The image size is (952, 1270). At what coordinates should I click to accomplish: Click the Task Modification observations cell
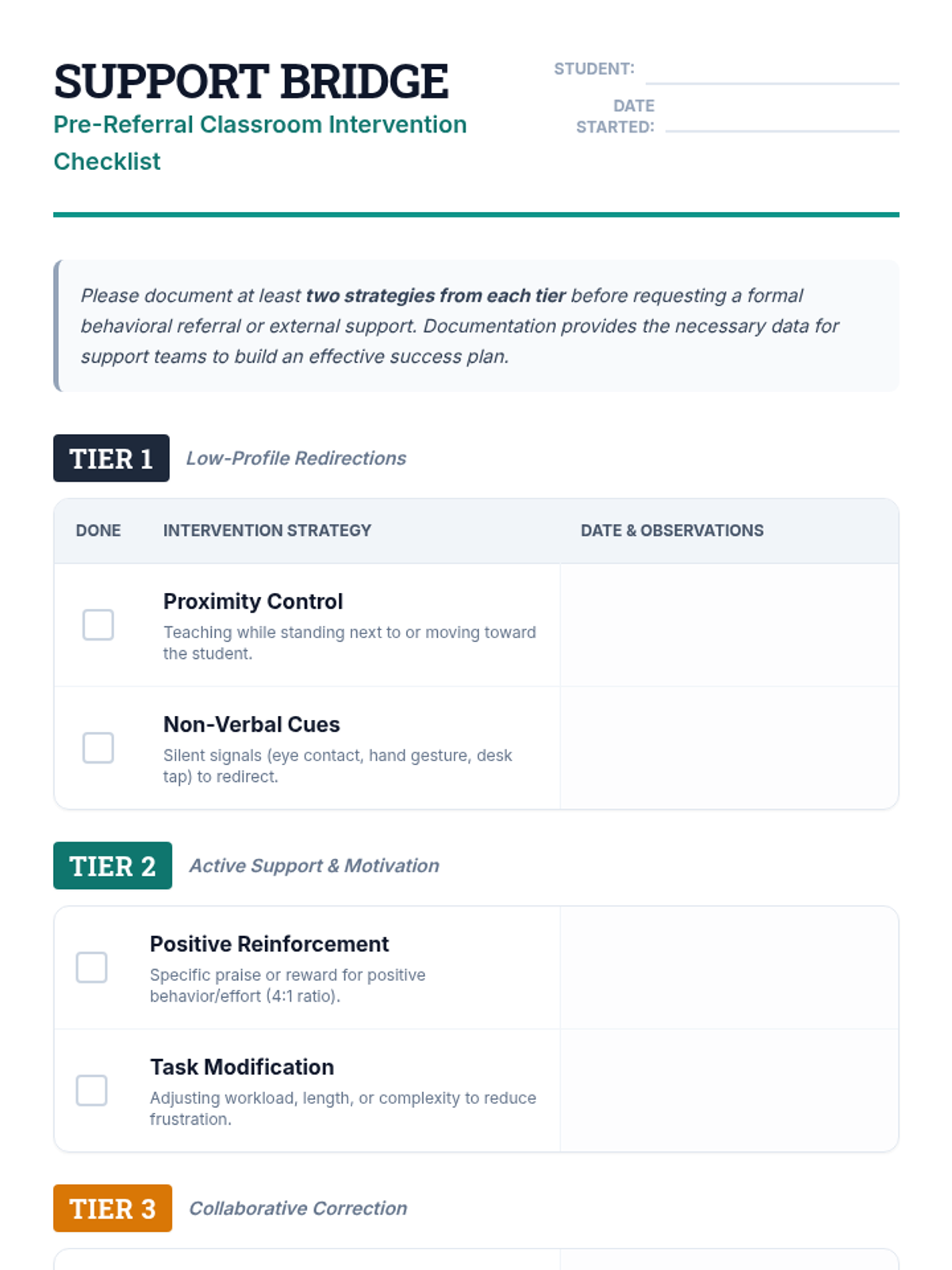point(729,1091)
